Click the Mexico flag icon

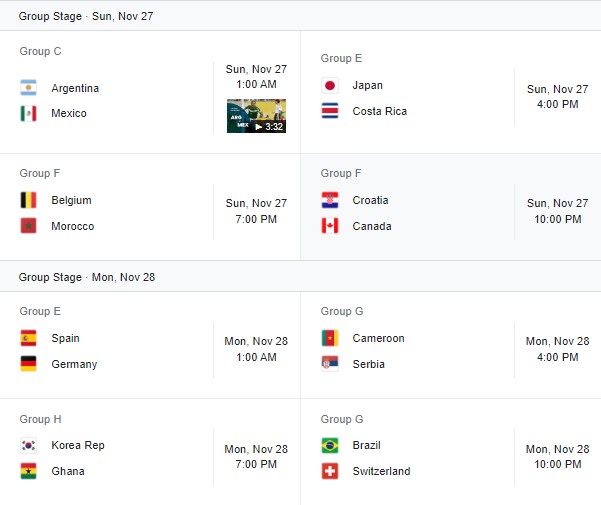click(x=28, y=113)
